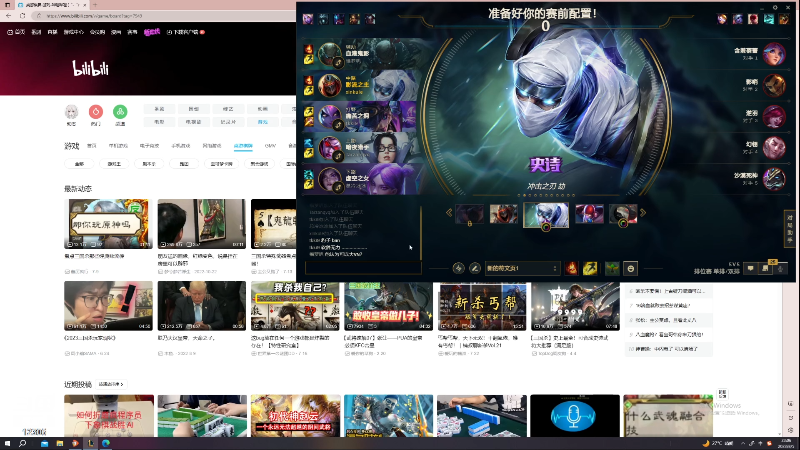
Task: Click the purple logo link in bilibili nav
Action: click(152, 32)
